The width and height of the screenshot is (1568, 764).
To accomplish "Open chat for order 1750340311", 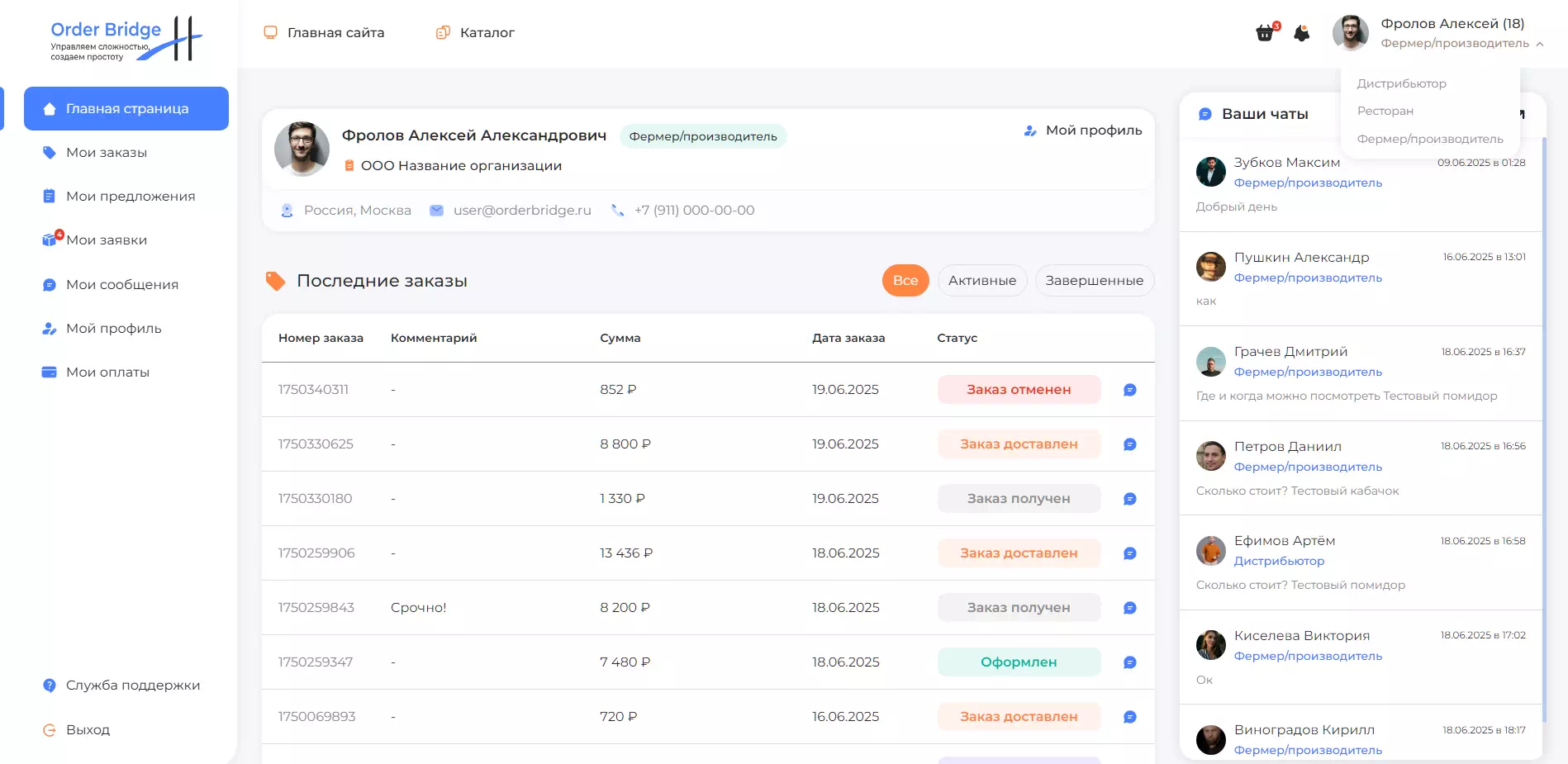I will [1129, 390].
